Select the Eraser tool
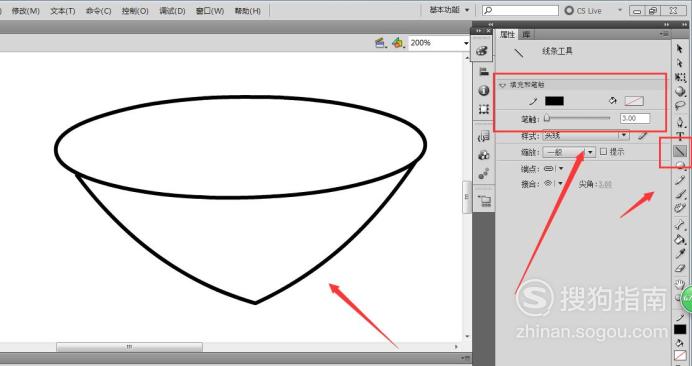Image resolution: width=692 pixels, height=366 pixels. [x=680, y=268]
